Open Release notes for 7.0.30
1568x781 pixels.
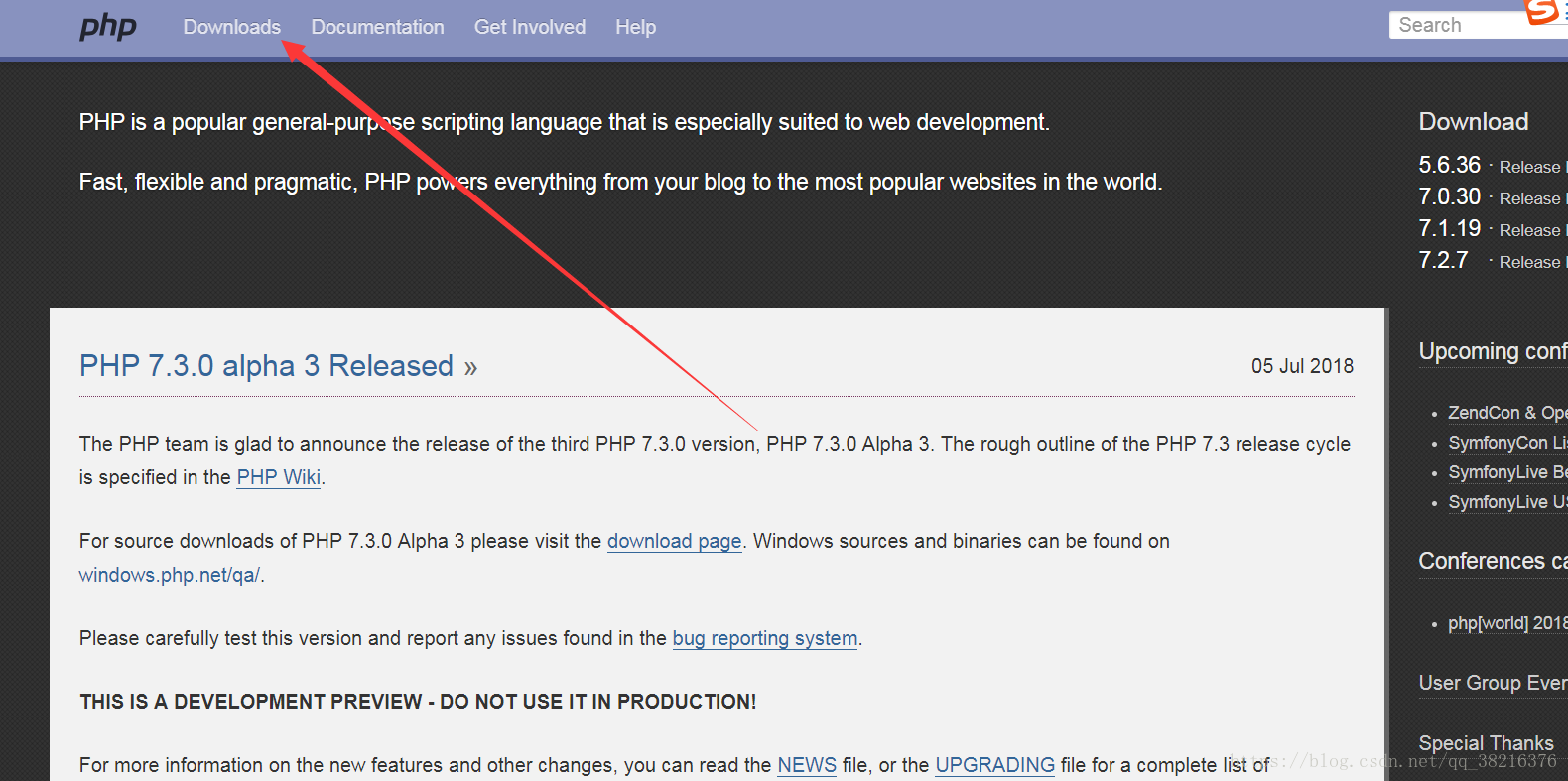click(x=1533, y=198)
